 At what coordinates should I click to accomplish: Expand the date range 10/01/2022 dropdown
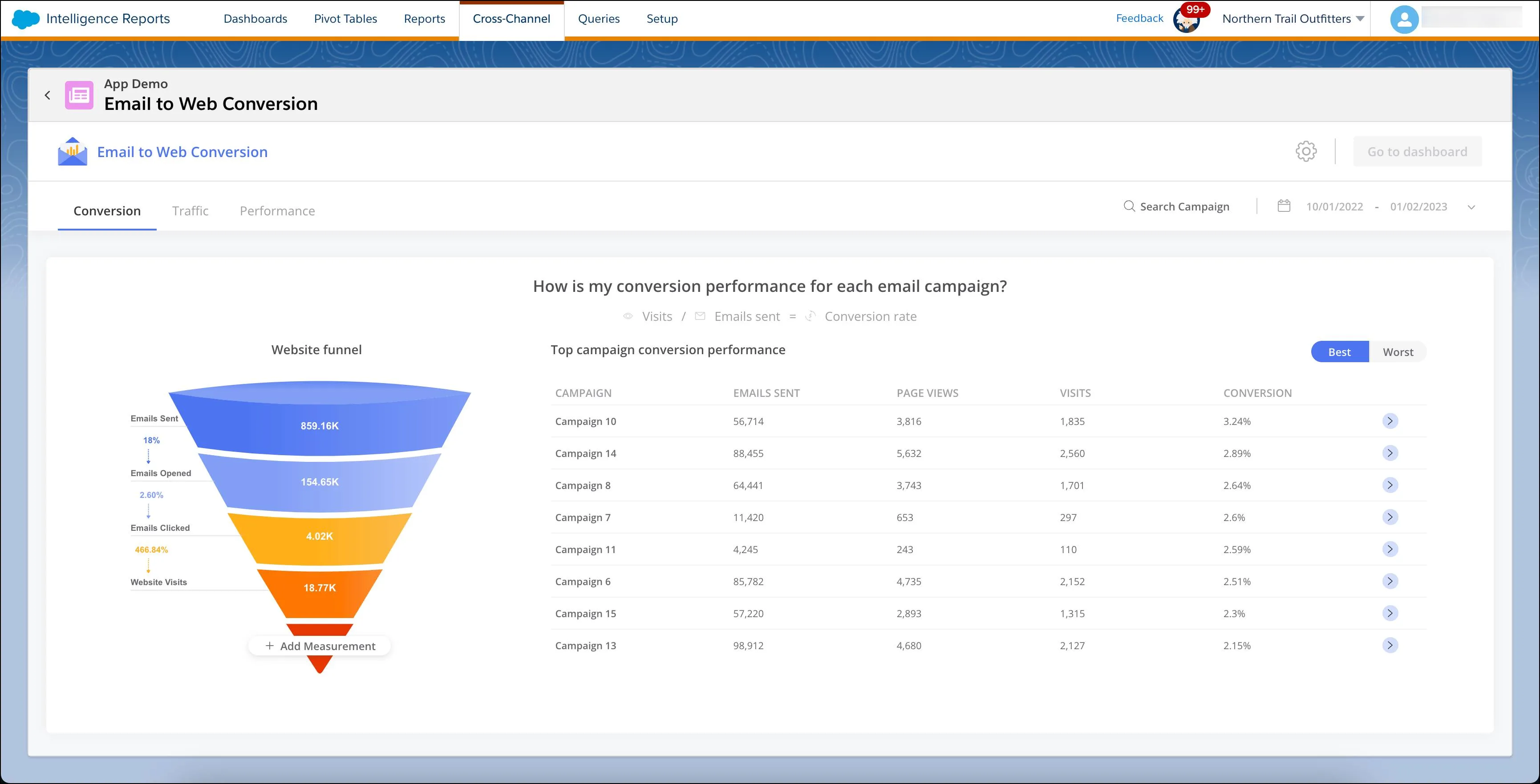coord(1471,207)
